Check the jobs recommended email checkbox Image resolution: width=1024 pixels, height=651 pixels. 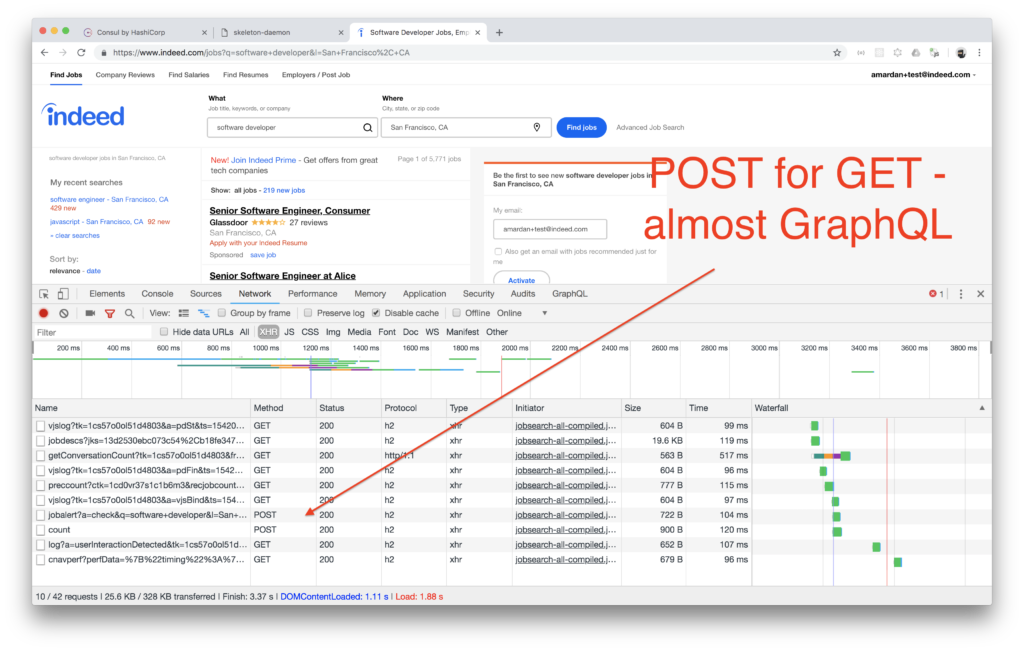pos(498,251)
